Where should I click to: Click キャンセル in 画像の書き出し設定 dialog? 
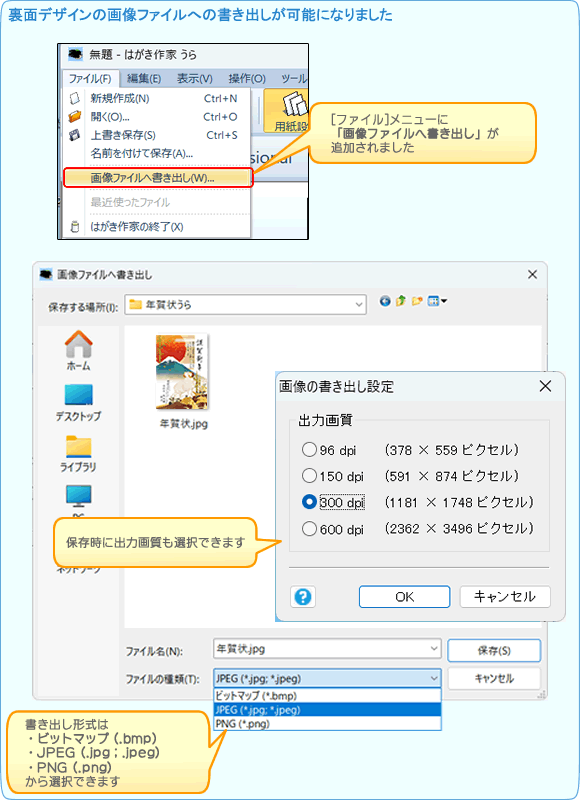(505, 596)
